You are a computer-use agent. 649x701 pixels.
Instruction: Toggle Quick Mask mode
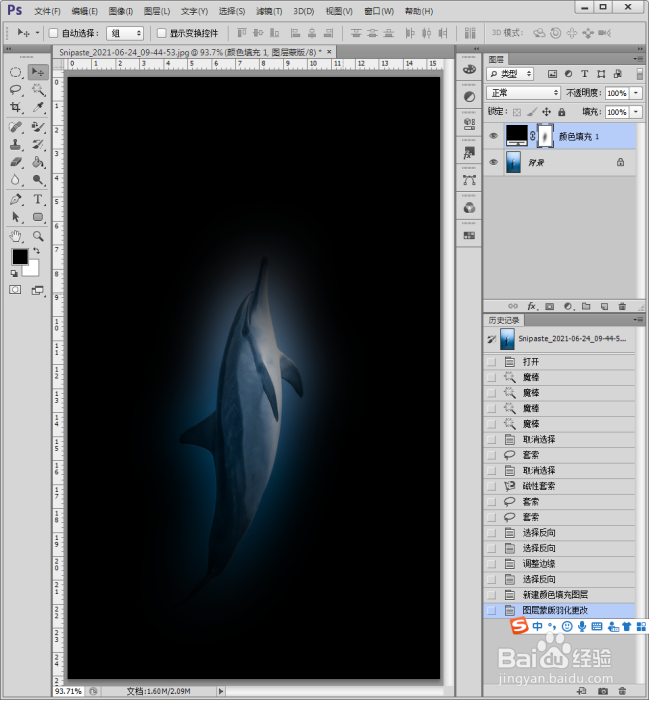[15, 290]
